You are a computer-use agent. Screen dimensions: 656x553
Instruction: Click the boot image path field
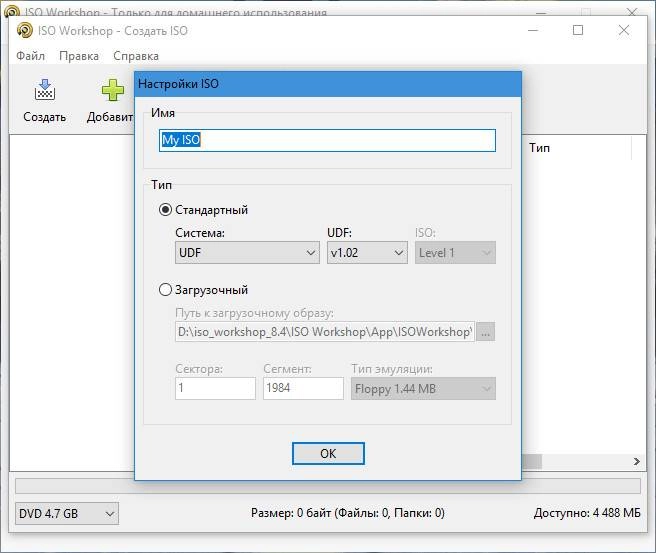pos(325,332)
